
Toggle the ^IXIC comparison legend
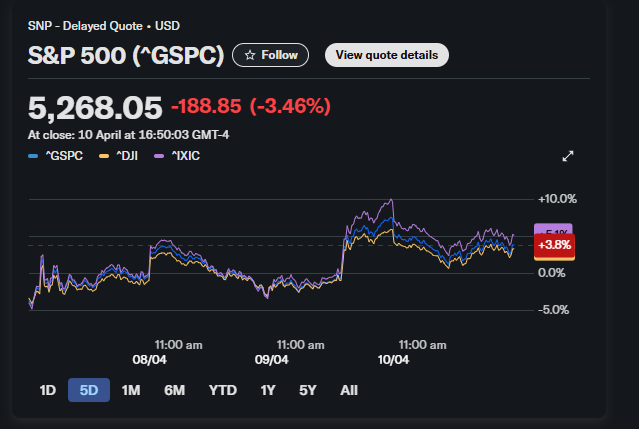[x=186, y=156]
